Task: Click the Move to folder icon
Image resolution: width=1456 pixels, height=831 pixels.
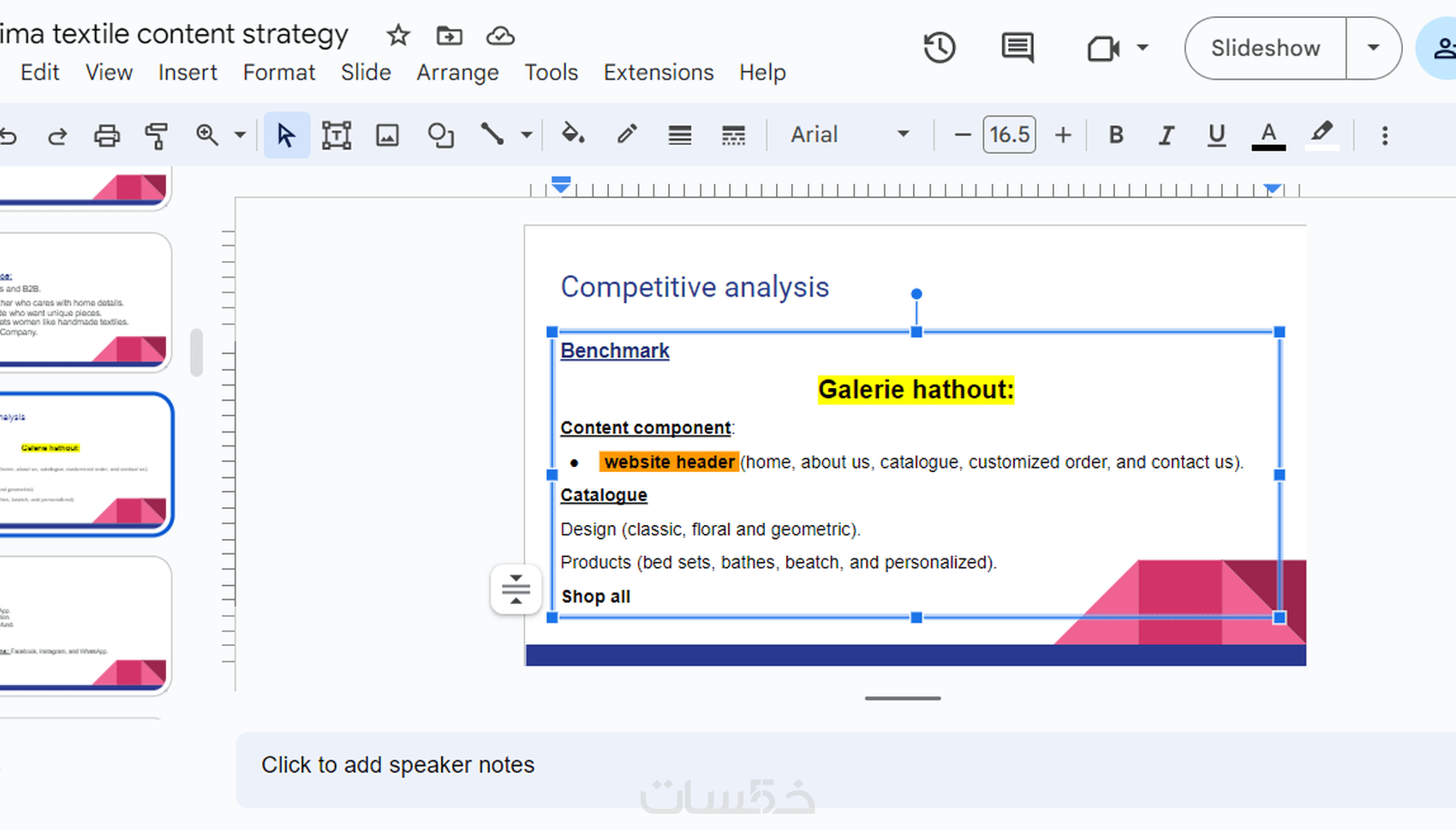Action: point(449,35)
